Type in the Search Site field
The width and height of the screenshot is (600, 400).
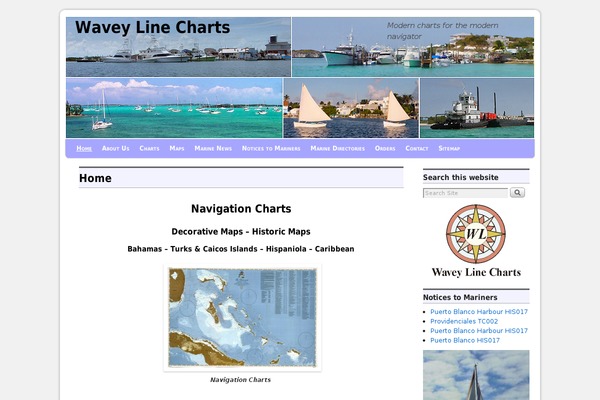click(465, 193)
